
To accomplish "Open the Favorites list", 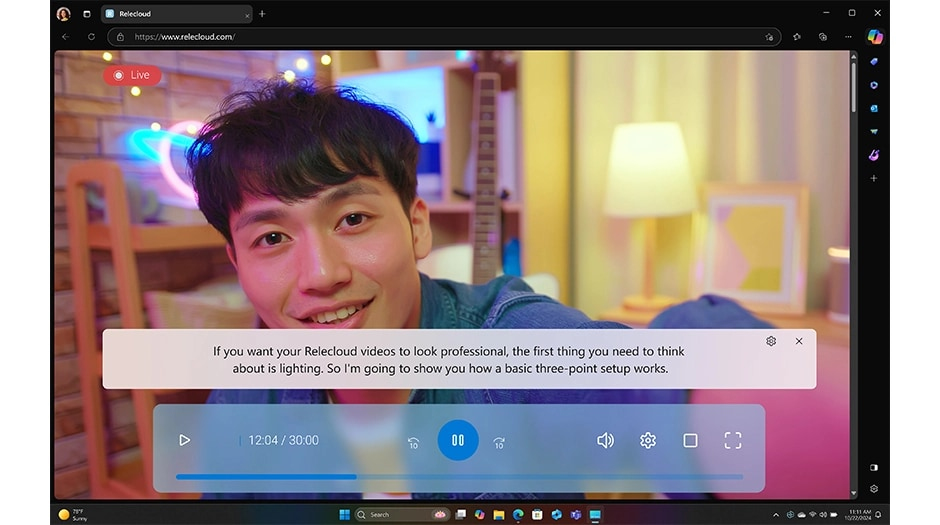I will 797,37.
